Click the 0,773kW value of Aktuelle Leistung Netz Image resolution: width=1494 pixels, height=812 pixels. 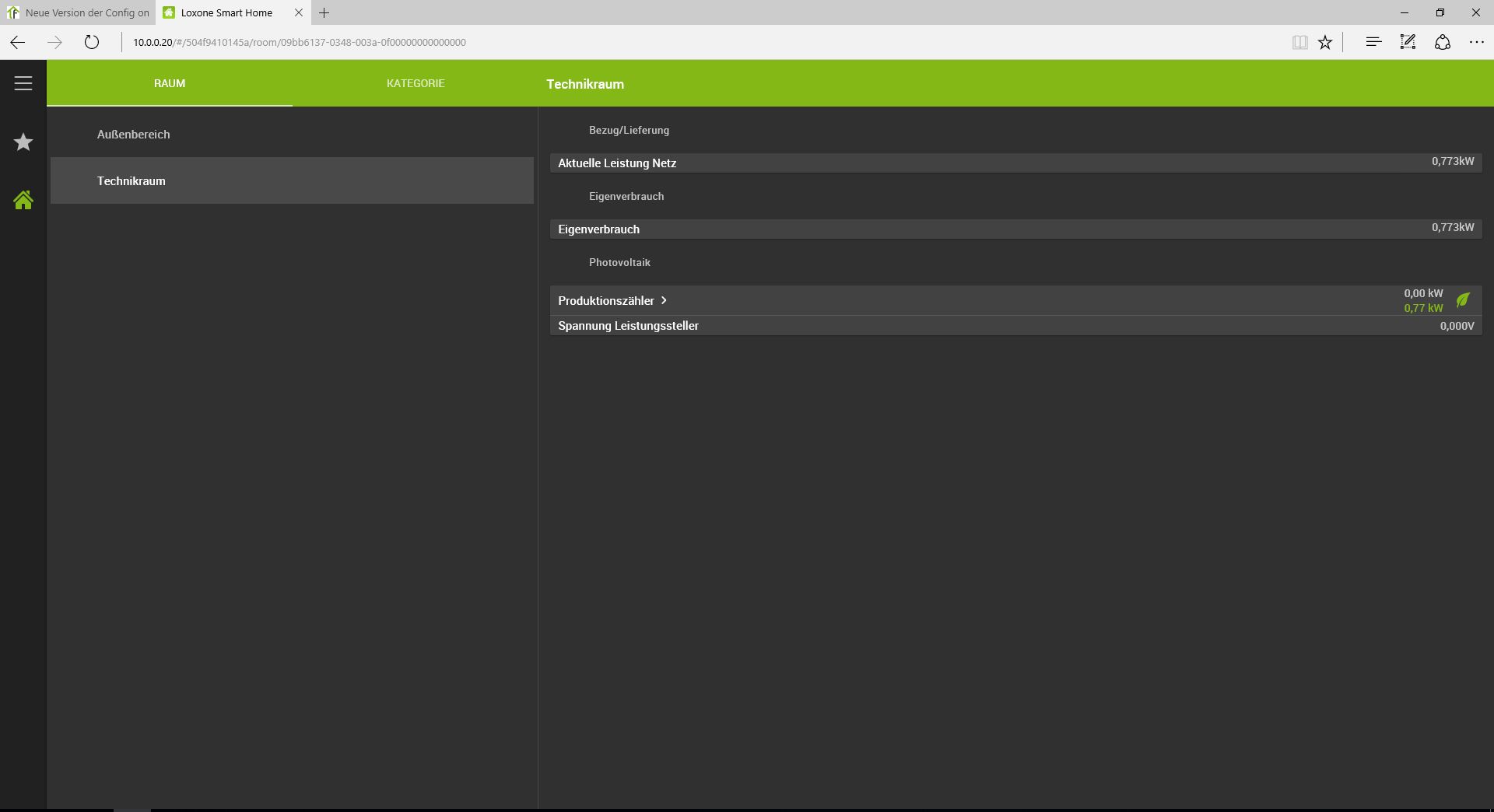(x=1453, y=161)
